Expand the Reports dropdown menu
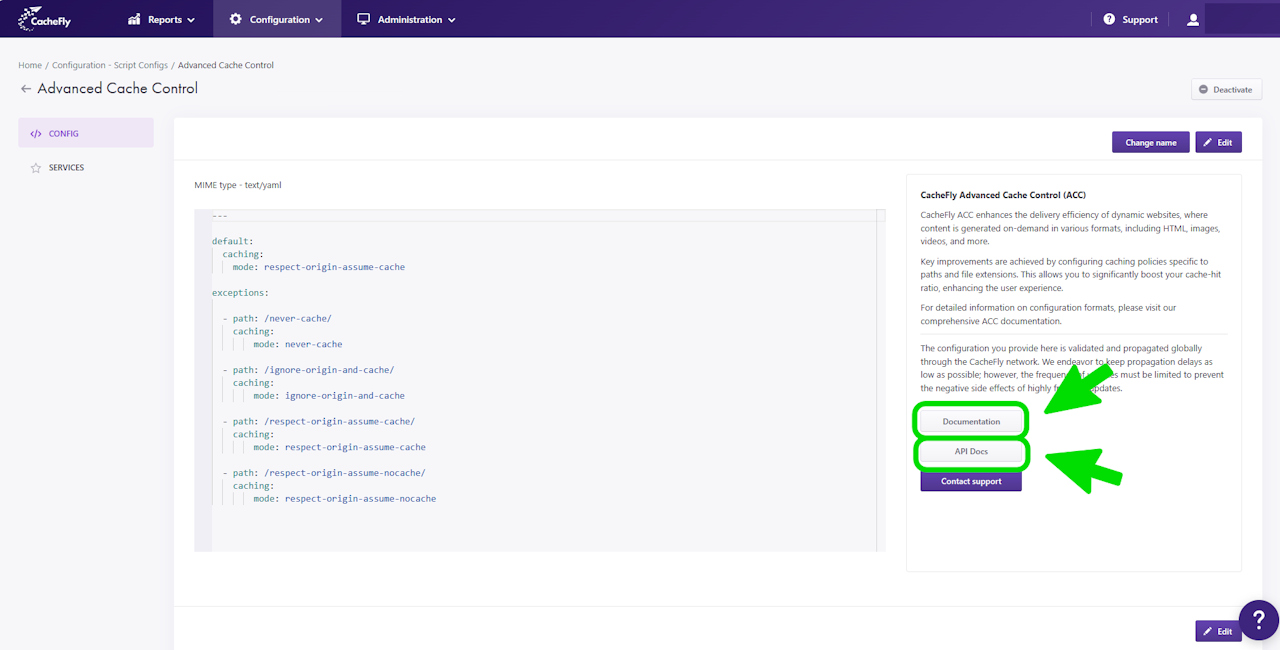The image size is (1280, 650). (x=162, y=19)
